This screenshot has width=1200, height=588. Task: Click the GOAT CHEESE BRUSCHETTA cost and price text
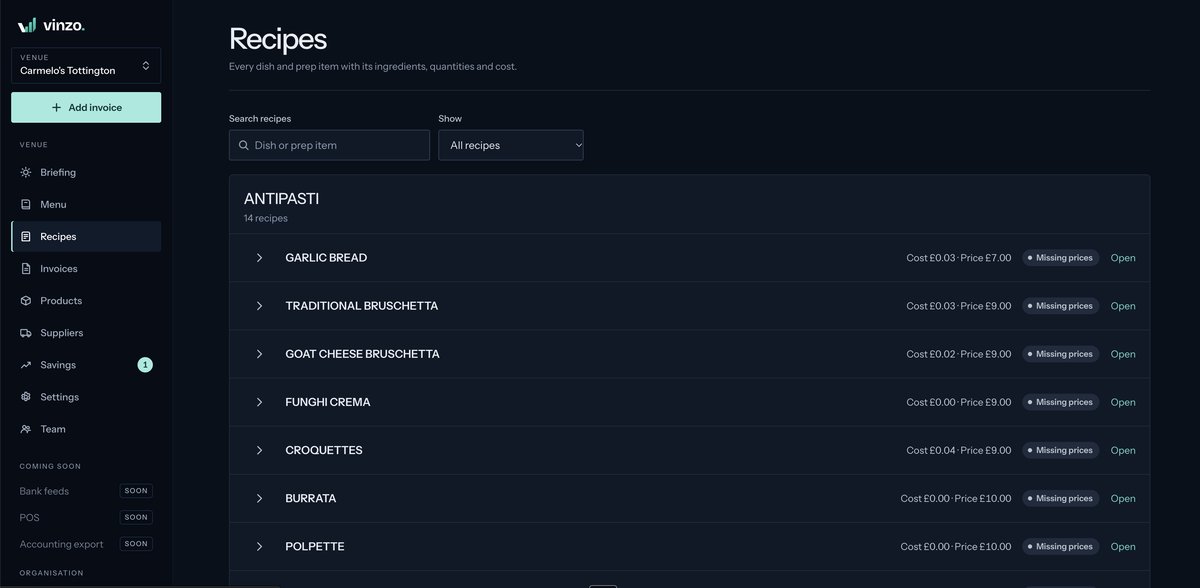[x=959, y=354]
